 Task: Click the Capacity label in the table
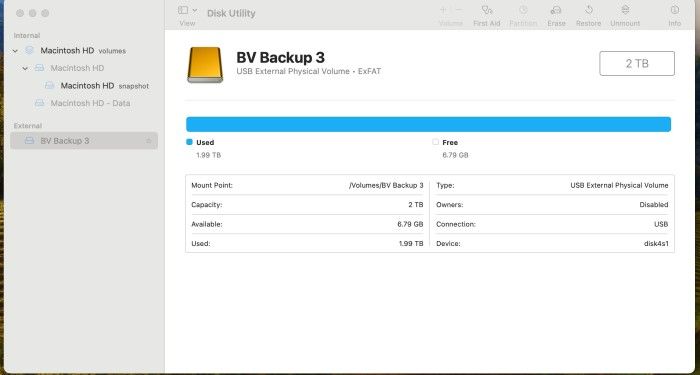207,205
